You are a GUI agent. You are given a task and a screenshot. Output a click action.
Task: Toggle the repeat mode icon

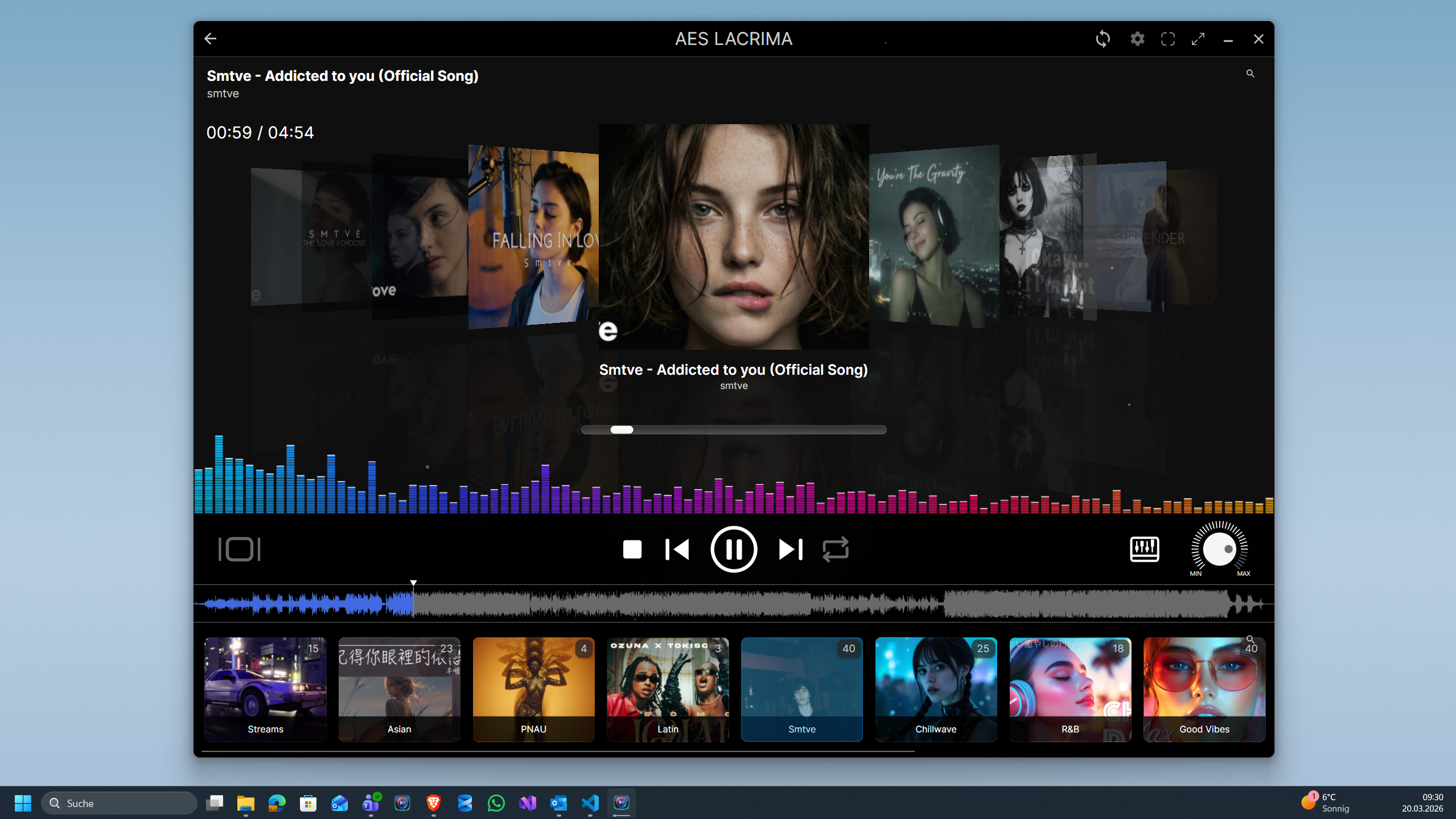tap(836, 550)
